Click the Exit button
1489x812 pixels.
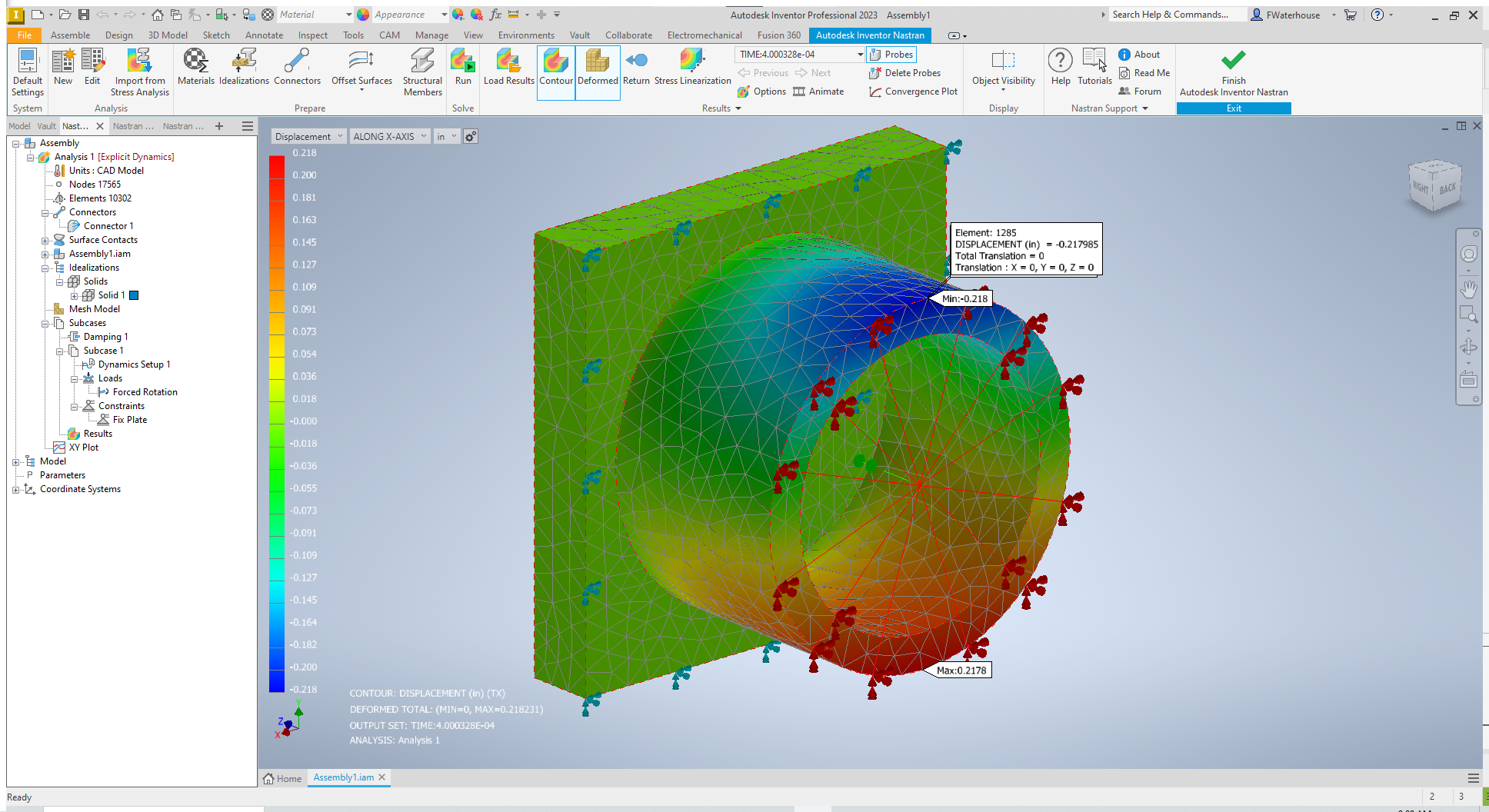click(1233, 108)
